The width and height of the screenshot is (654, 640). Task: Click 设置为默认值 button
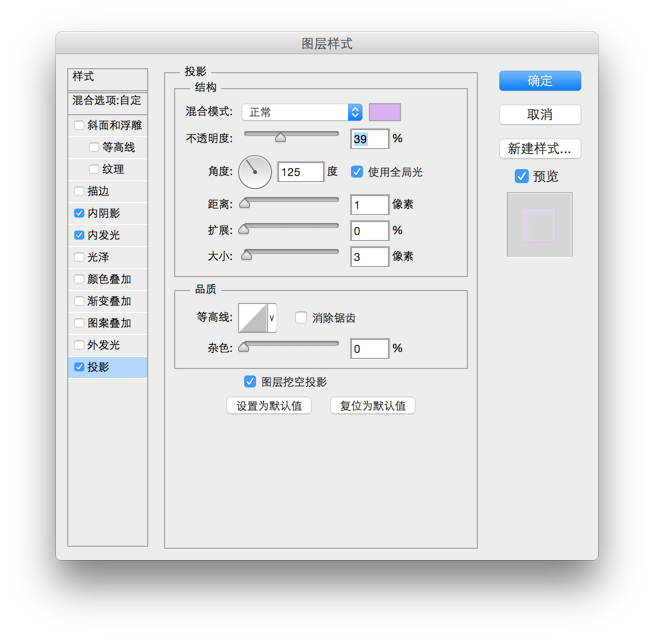point(269,406)
